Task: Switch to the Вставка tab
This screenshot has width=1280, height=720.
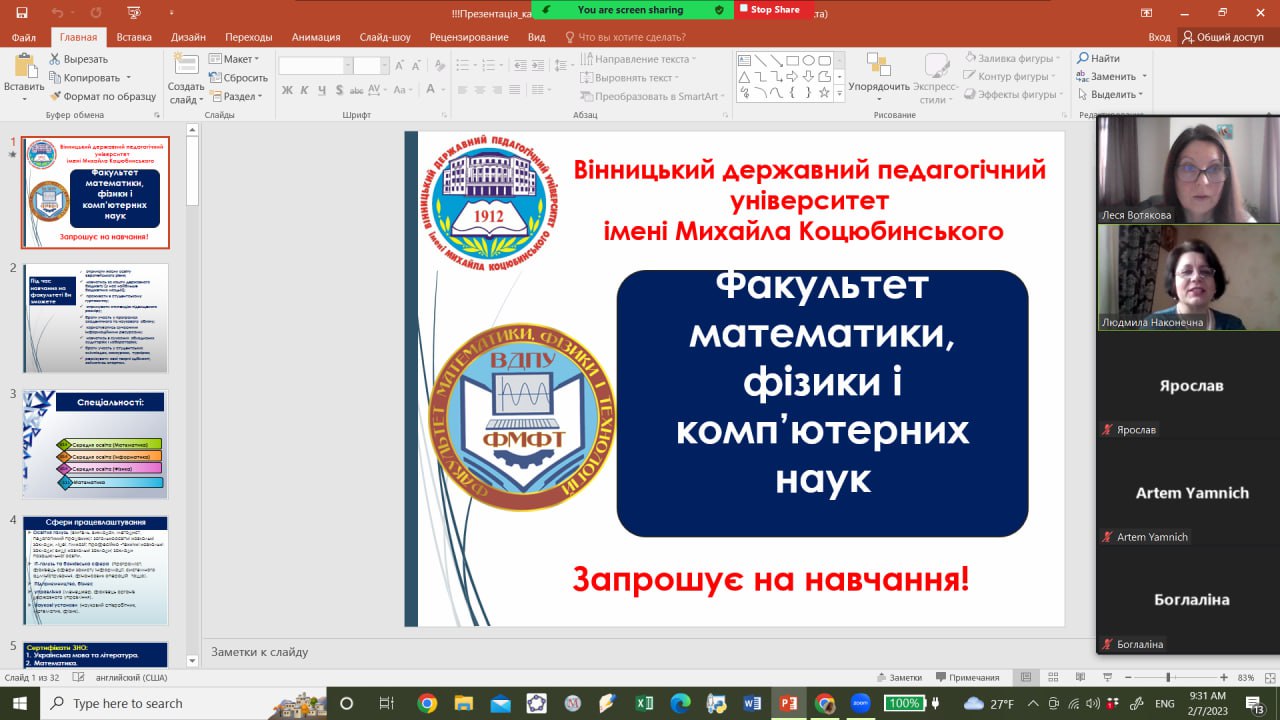Action: click(x=134, y=37)
